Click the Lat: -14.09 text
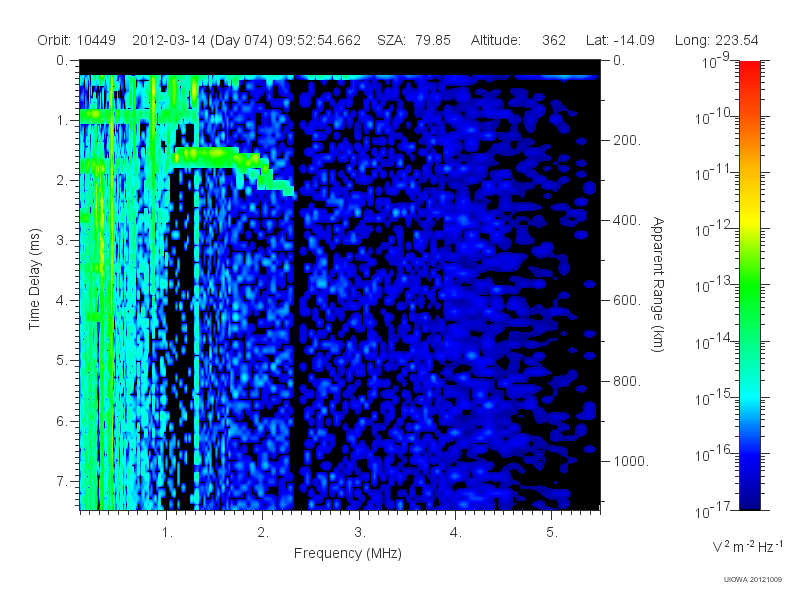800x600 pixels. [620, 40]
